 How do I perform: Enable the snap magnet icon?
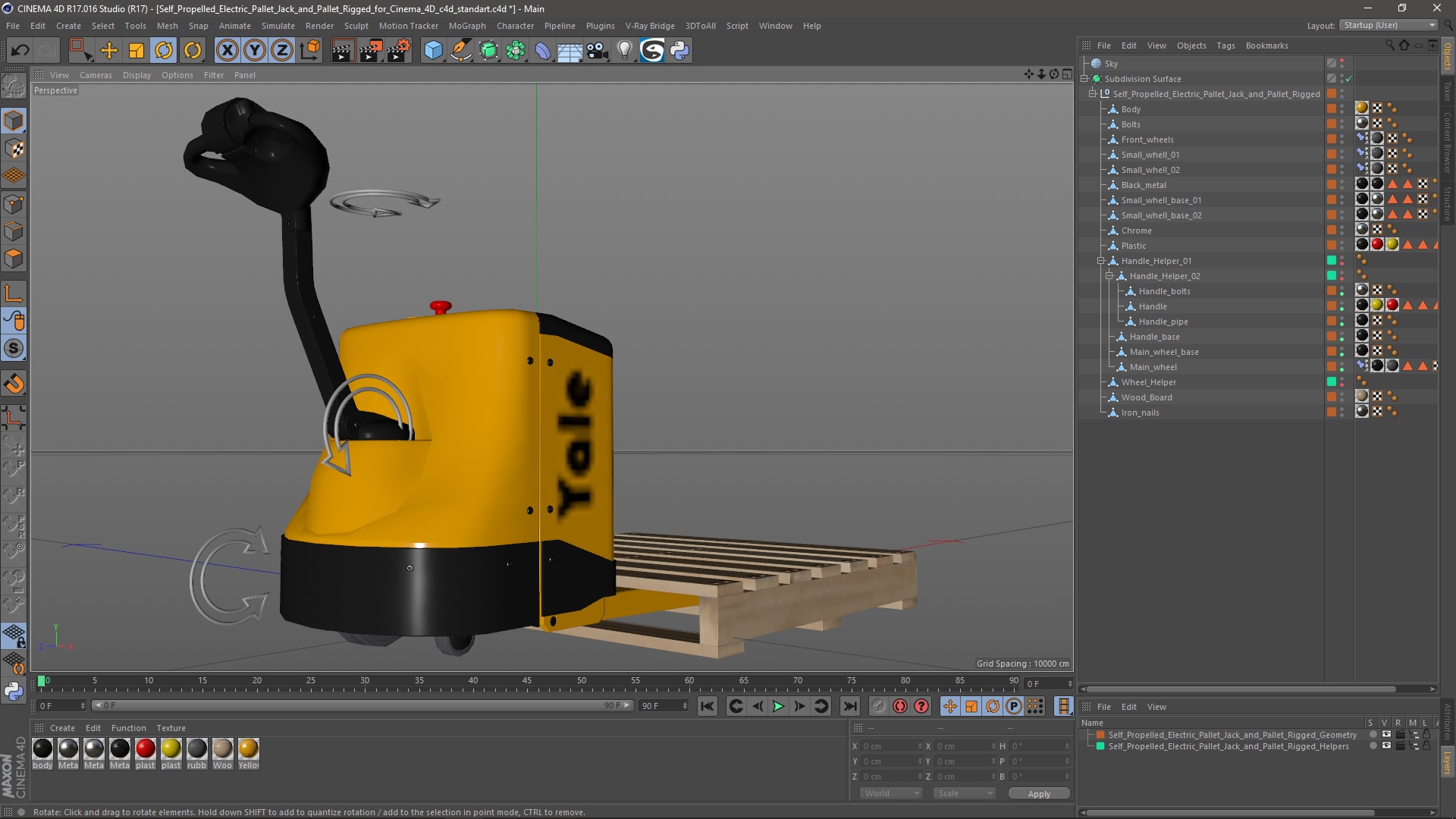[x=14, y=384]
